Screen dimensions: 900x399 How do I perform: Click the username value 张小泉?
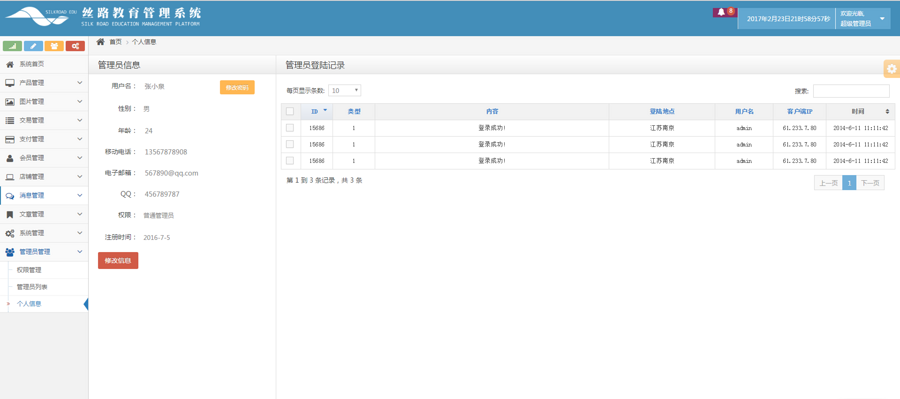click(154, 87)
